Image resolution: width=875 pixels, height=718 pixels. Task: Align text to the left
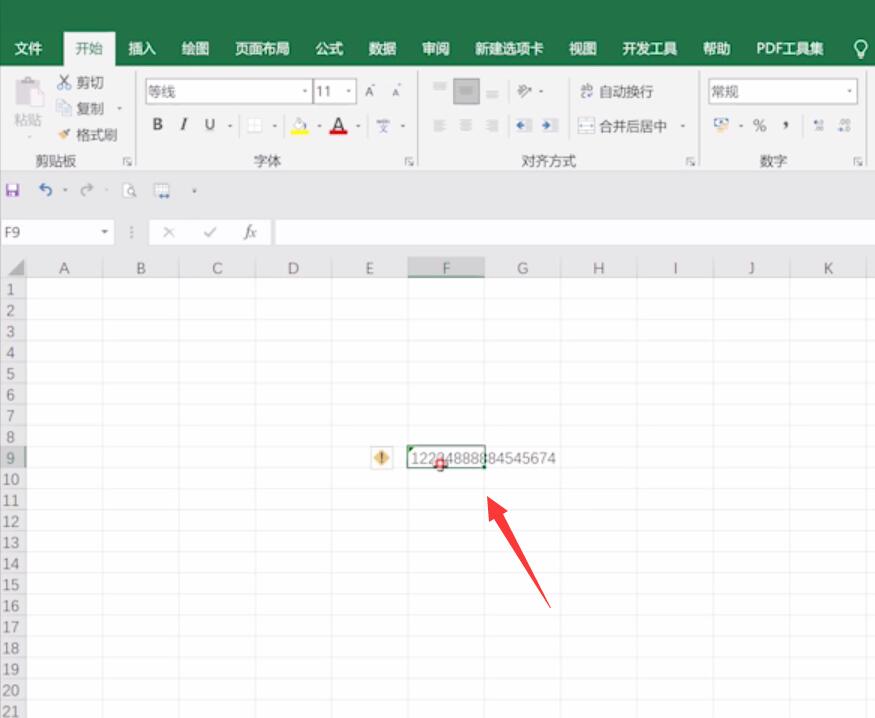(440, 126)
